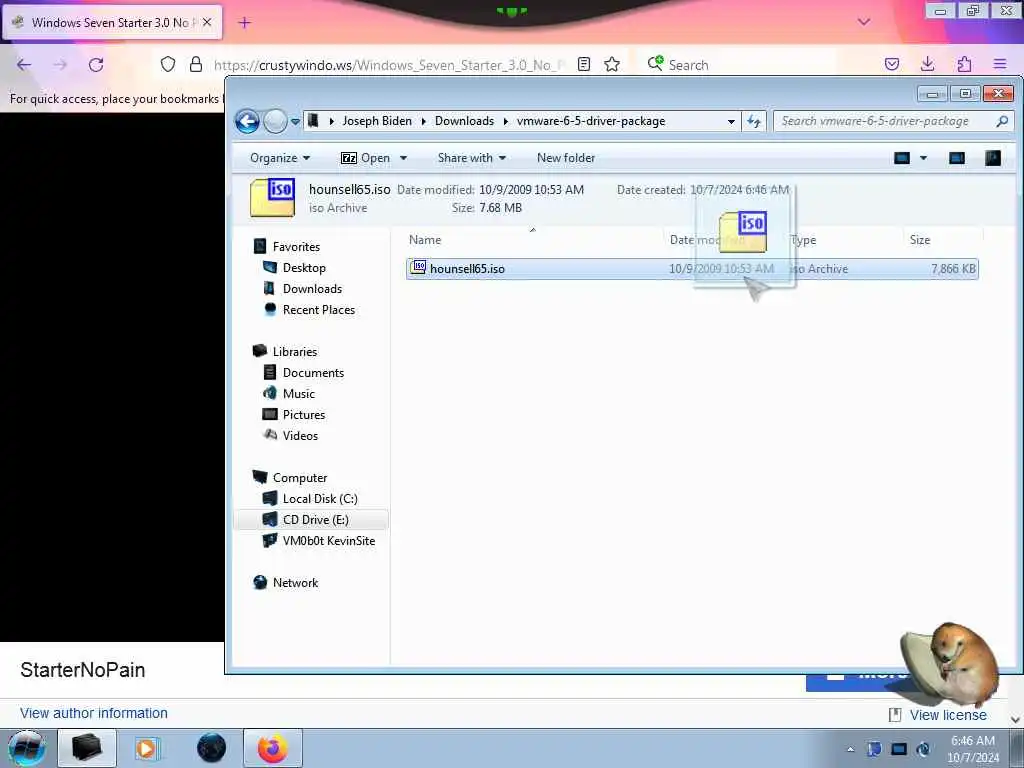Close the Windows Seven Starter tab

pyautogui.click(x=207, y=22)
